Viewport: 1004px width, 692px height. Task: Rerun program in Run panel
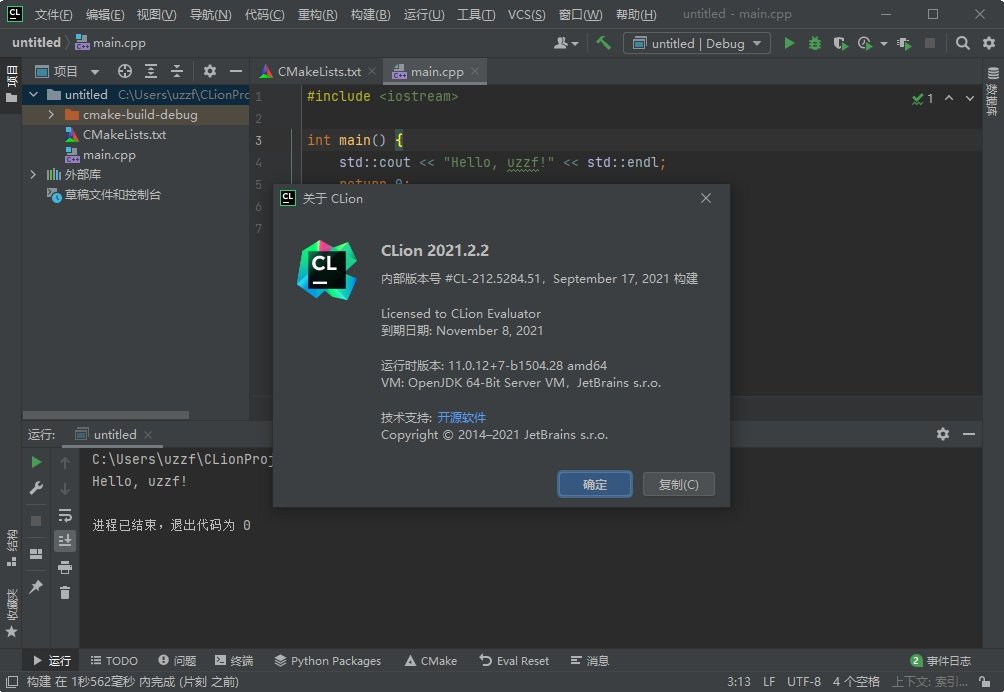[36, 462]
